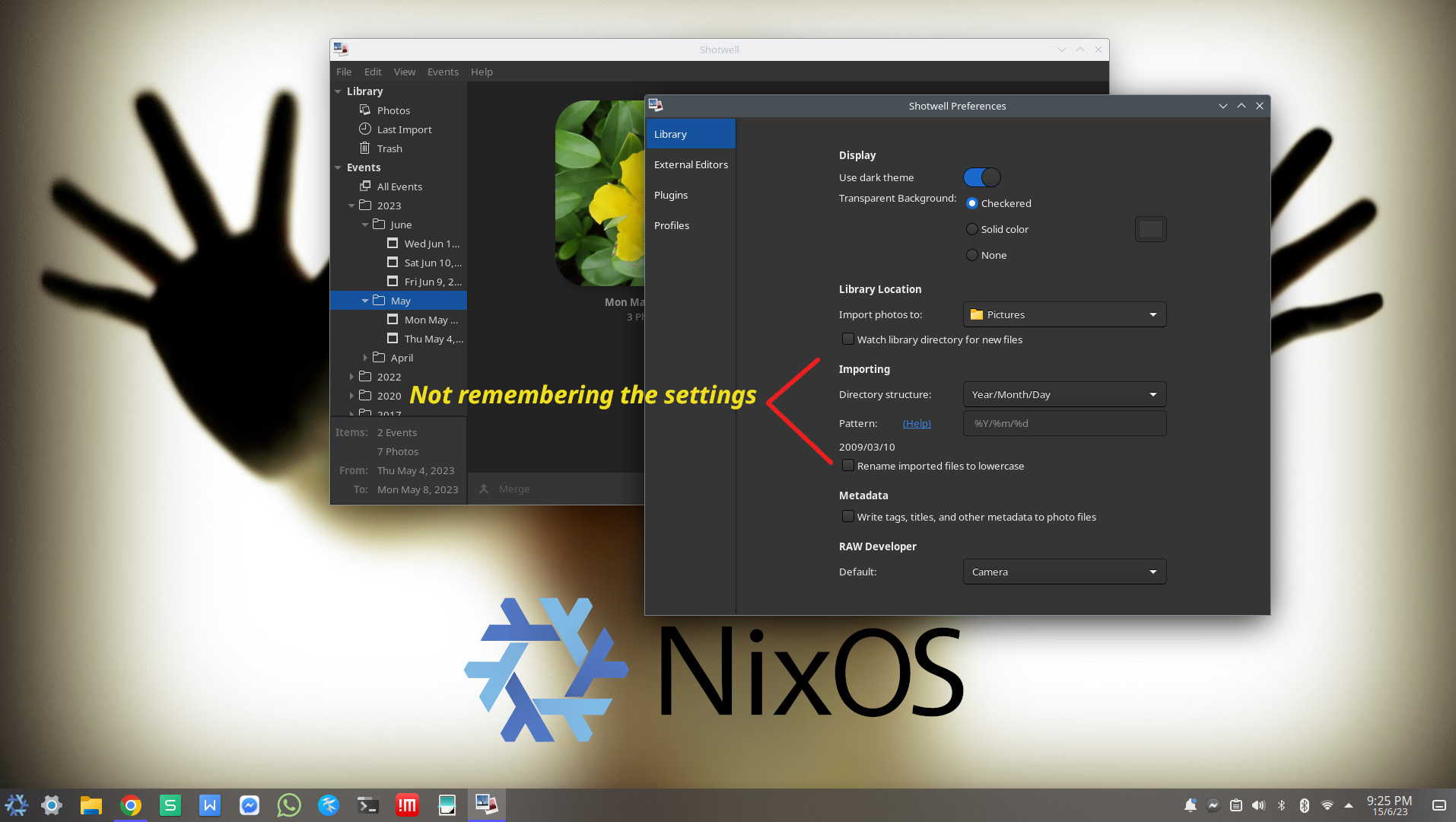The image size is (1456, 822).
Task: Click the Photos library icon in Shotwell sidebar
Action: click(x=365, y=110)
